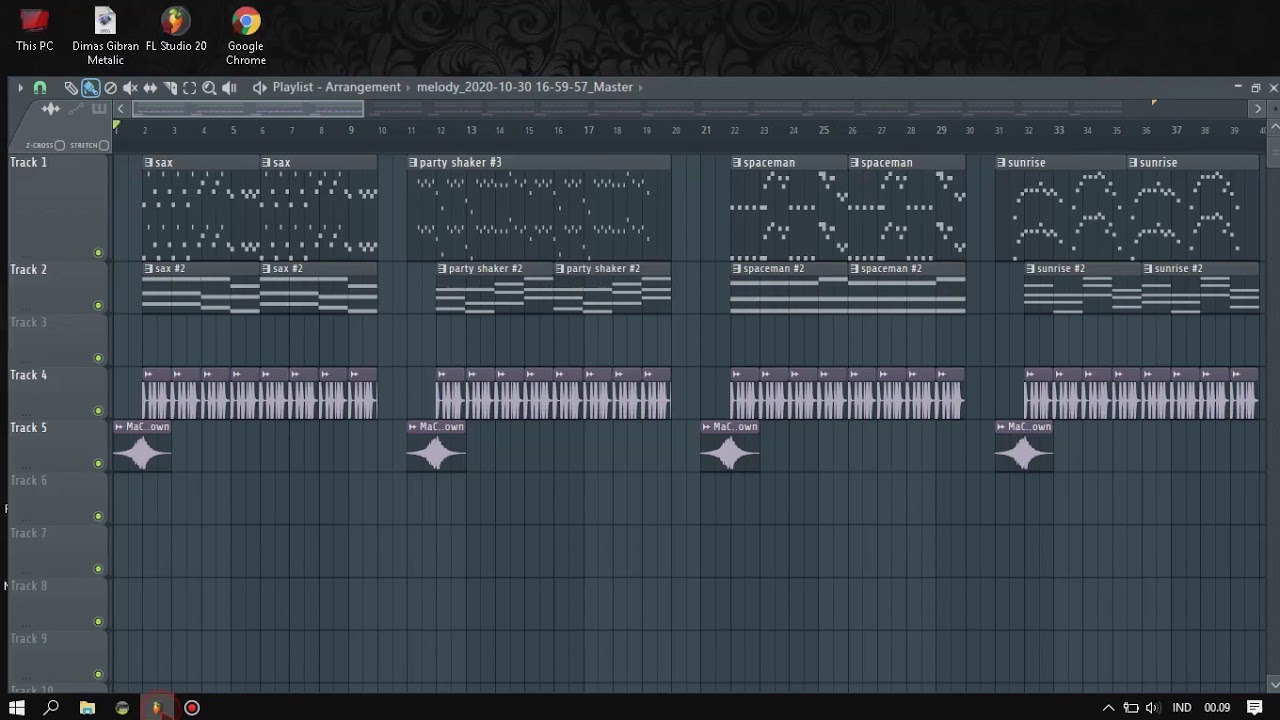Open the Windows Start menu

coord(17,708)
